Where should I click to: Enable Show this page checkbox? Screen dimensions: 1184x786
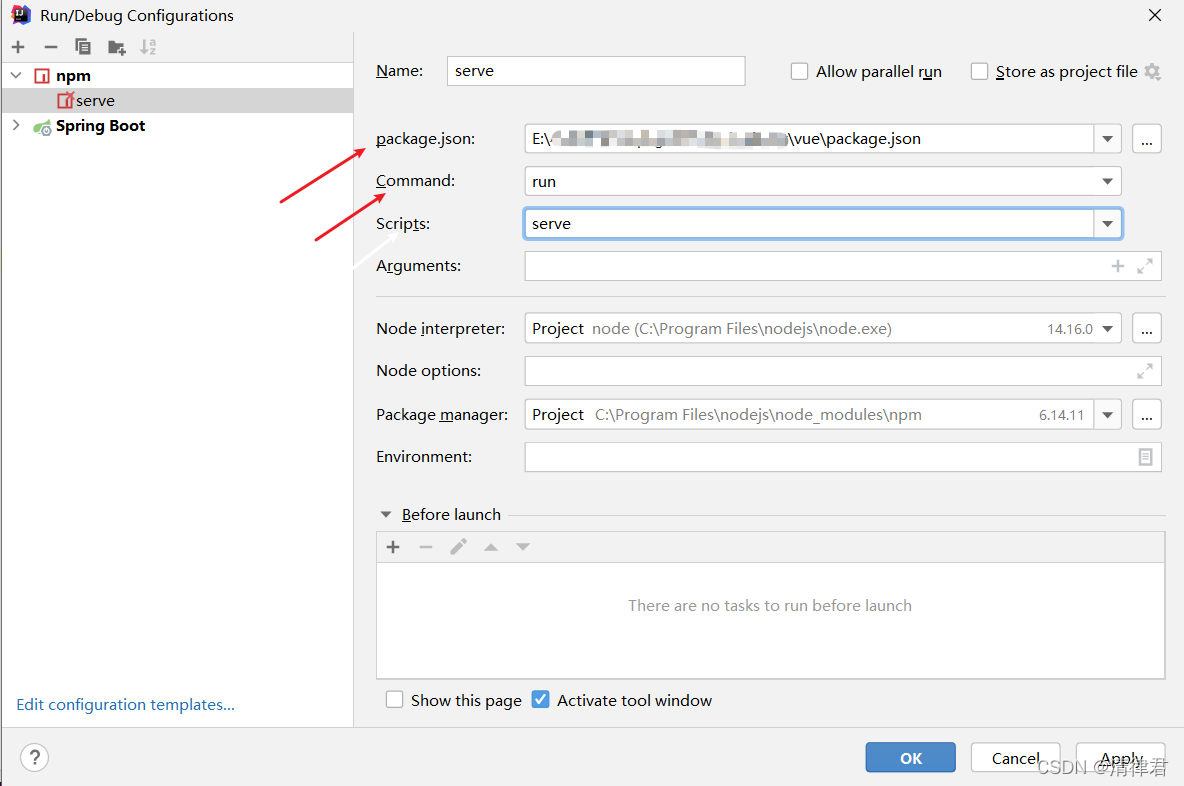(x=394, y=700)
